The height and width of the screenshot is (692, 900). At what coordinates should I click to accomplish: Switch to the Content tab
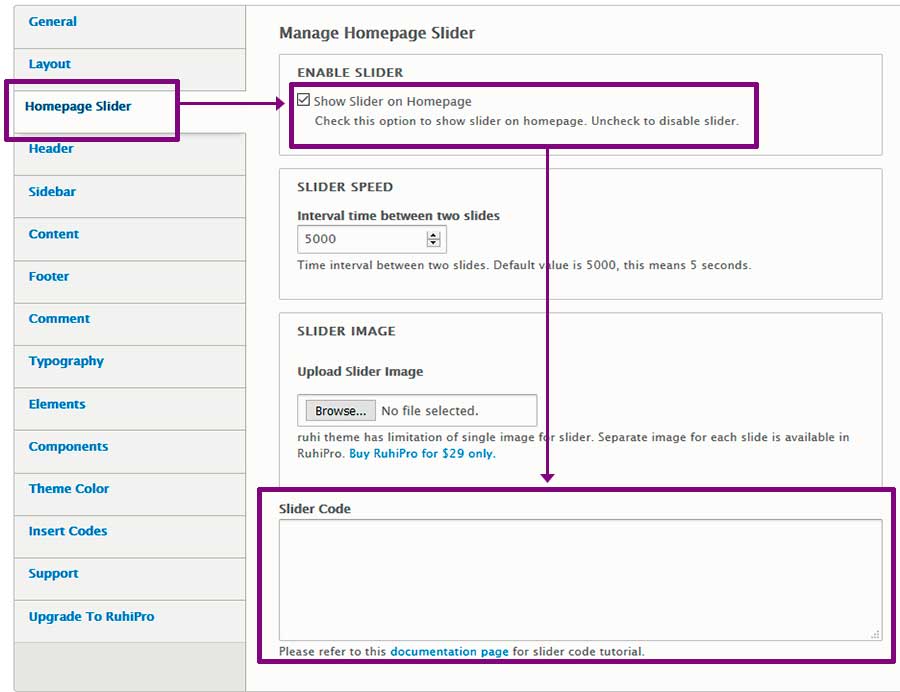point(54,234)
